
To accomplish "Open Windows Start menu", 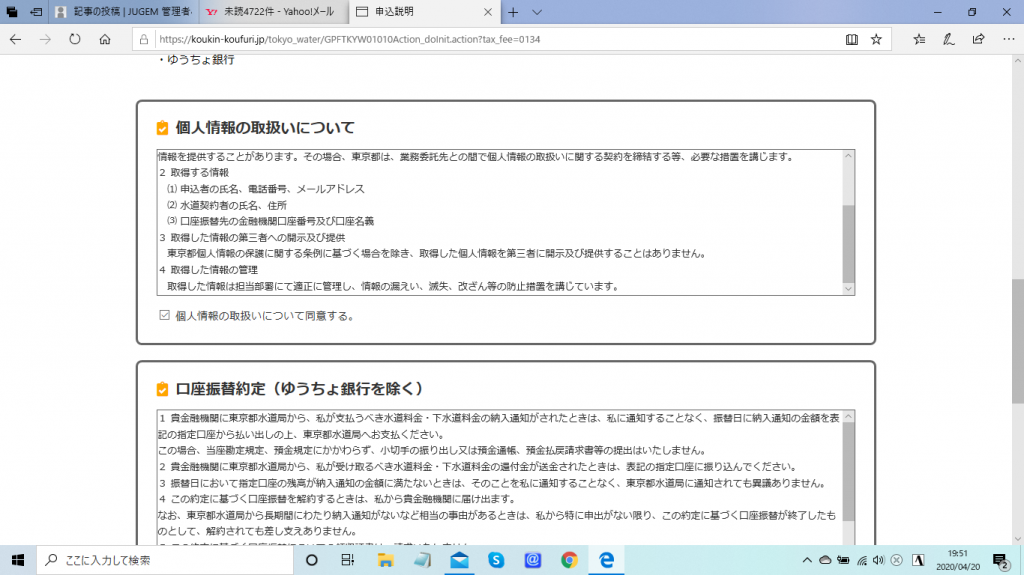I will coord(17,560).
